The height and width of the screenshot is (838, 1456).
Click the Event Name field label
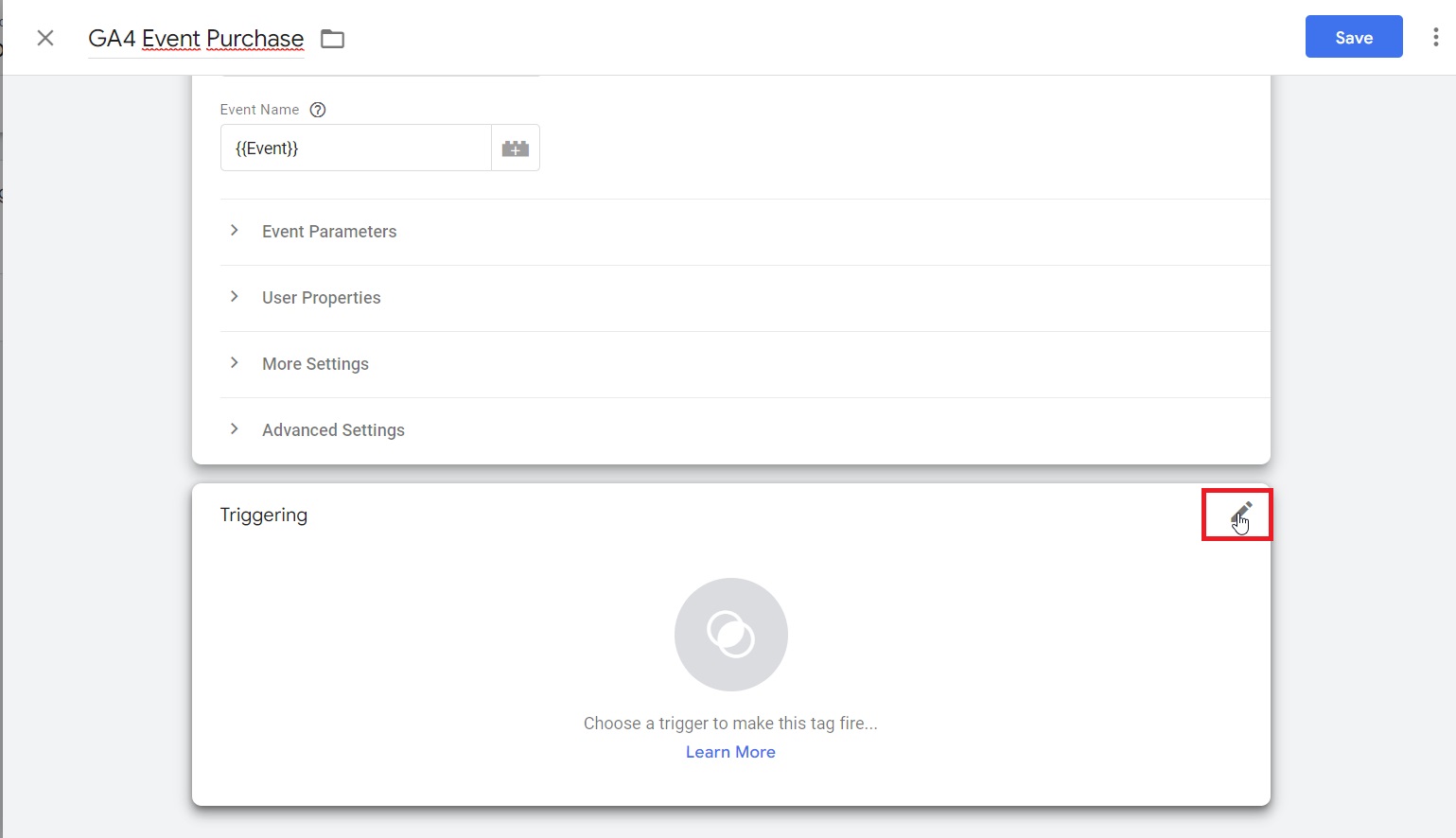[259, 110]
